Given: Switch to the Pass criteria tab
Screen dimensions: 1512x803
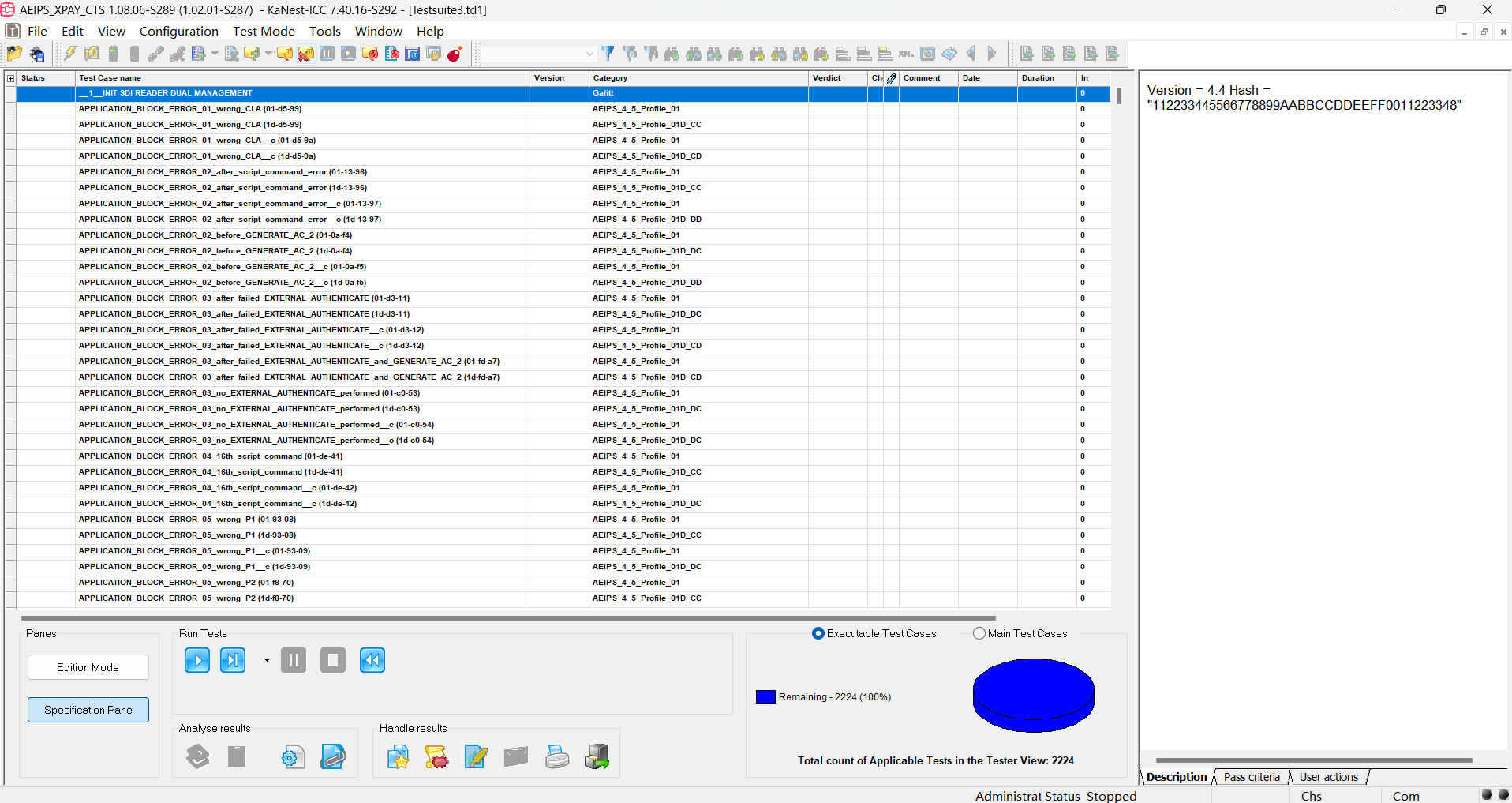Looking at the screenshot, I should click(x=1251, y=777).
